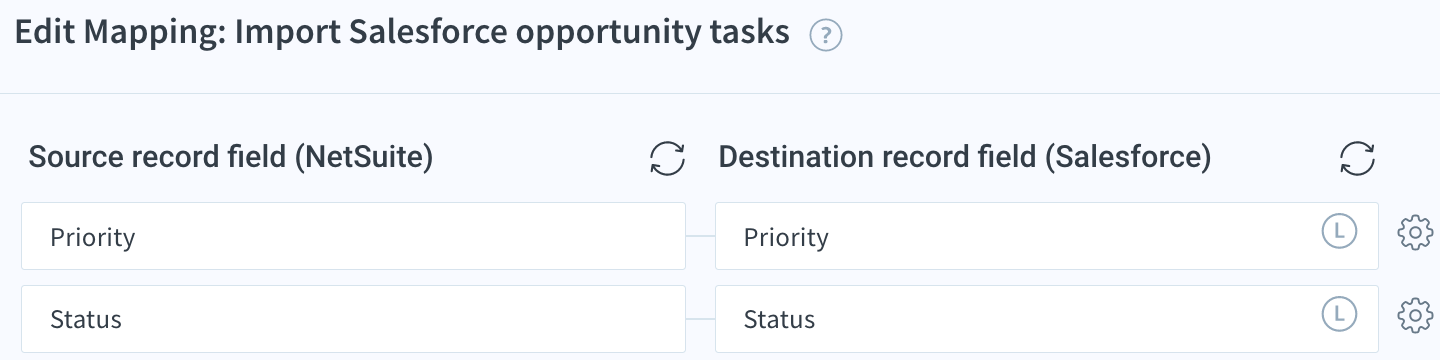Viewport: 1440px width, 360px height.
Task: Click the connector line between Priority fields
Action: [701, 237]
